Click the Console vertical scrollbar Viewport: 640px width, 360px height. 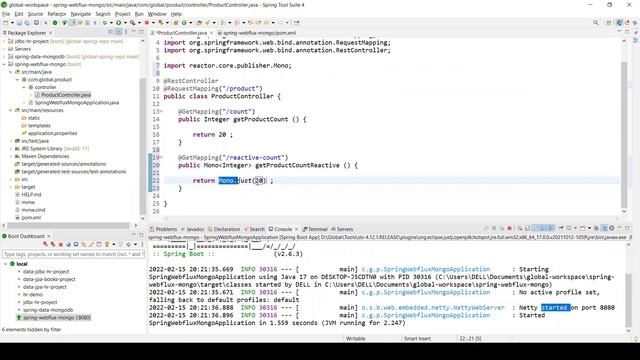coord(628,300)
